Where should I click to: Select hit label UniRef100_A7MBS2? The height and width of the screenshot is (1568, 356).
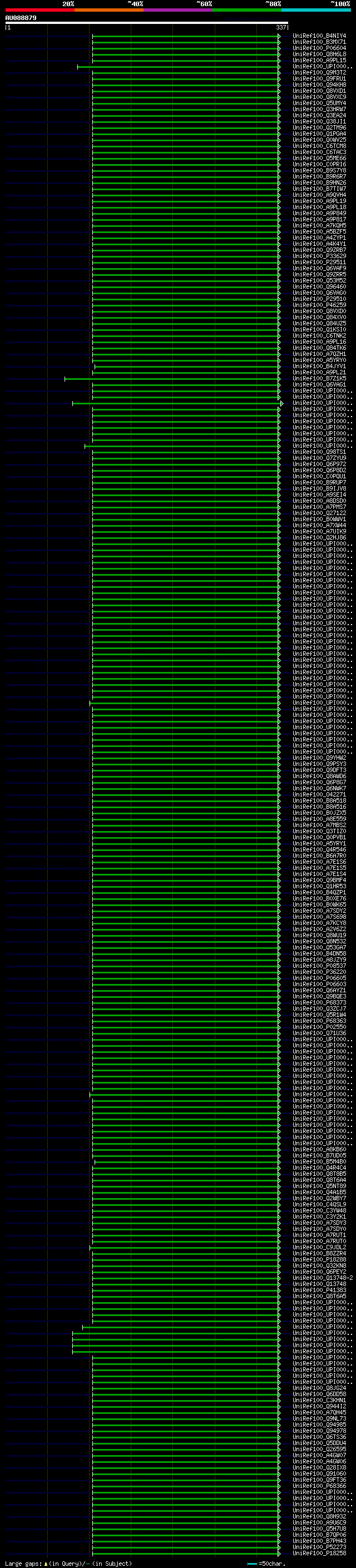tap(319, 825)
